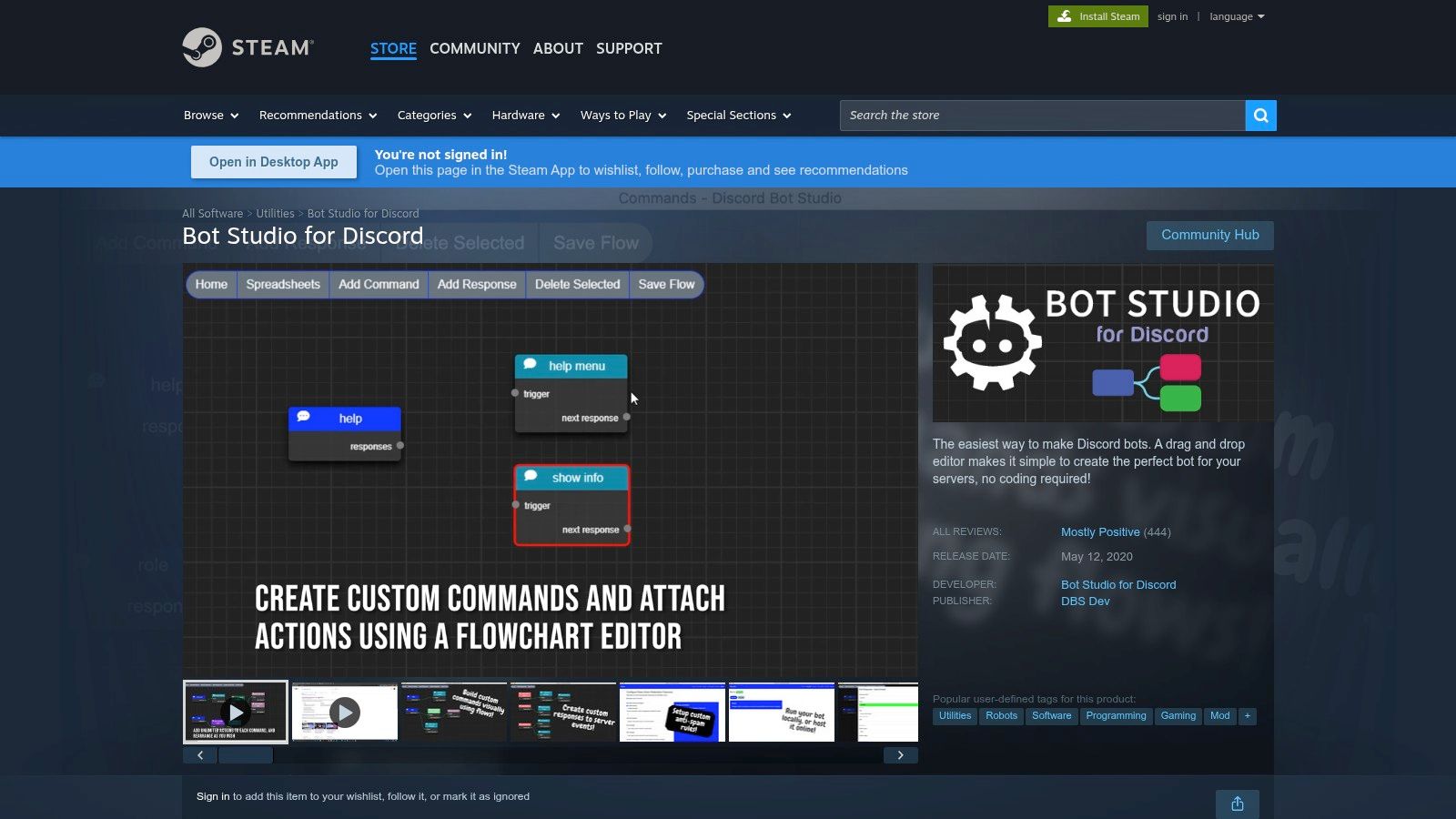Open the SUPPORT tab
The height and width of the screenshot is (819, 1456).
(629, 48)
